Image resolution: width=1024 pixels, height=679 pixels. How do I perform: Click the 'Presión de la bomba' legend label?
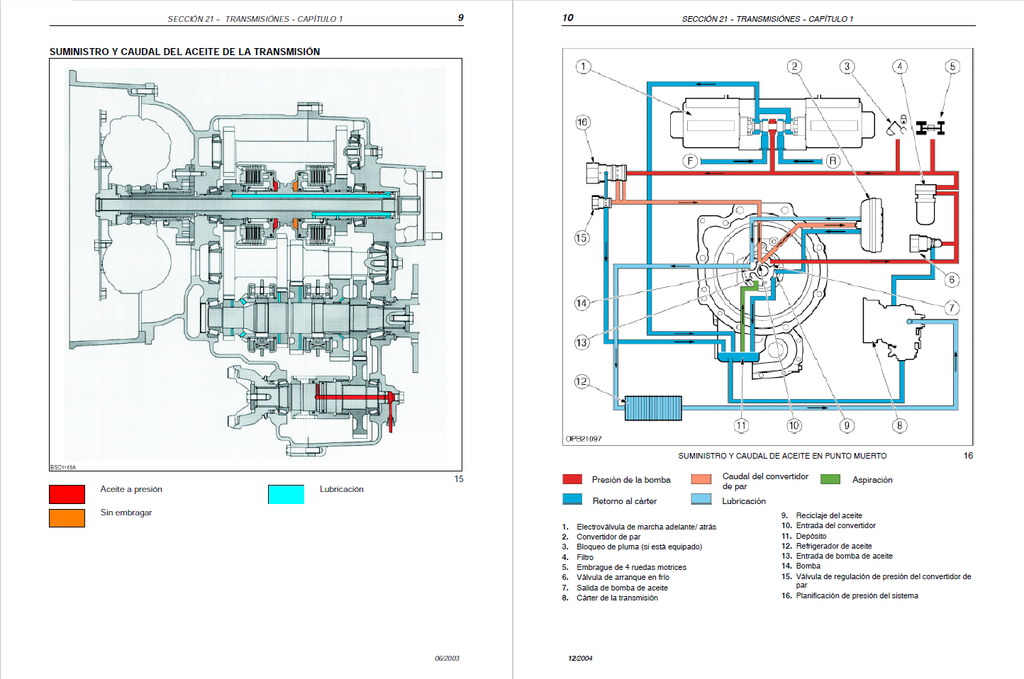(631, 480)
